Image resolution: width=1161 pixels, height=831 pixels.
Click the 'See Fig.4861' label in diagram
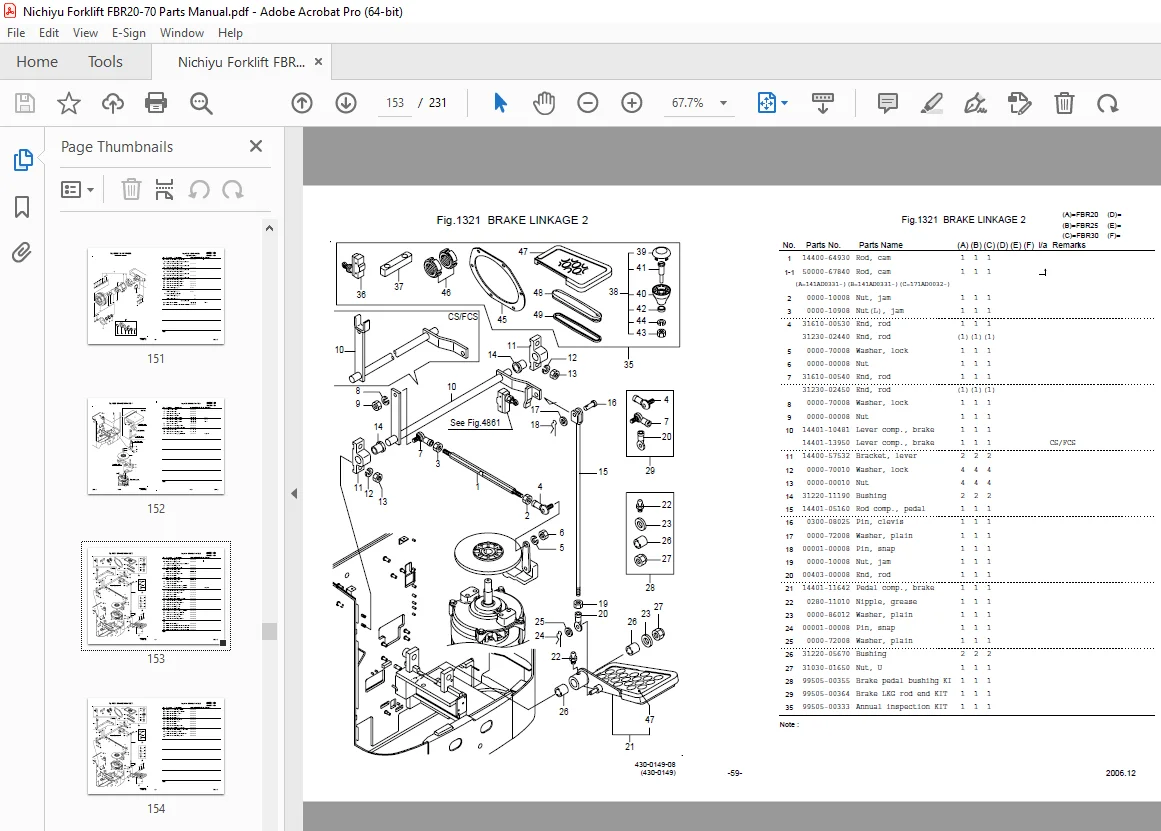(x=475, y=423)
